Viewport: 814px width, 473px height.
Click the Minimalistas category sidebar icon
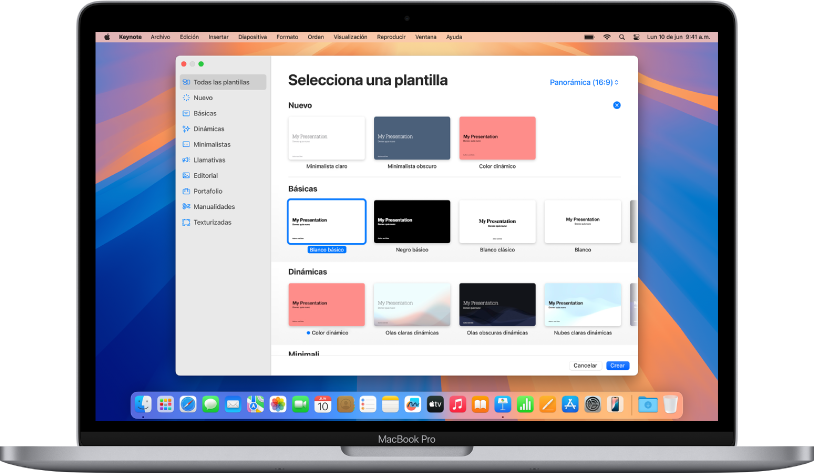186,144
